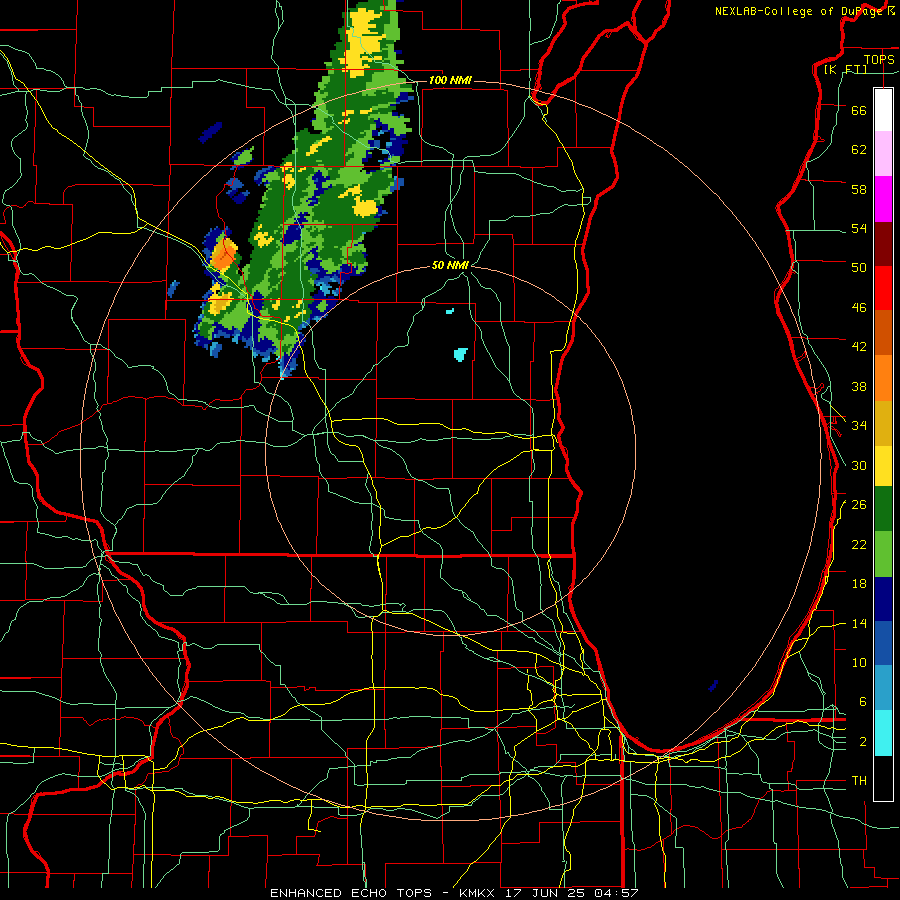This screenshot has height=900, width=900.
Task: Select the '22' legend value
Action: pos(859,544)
